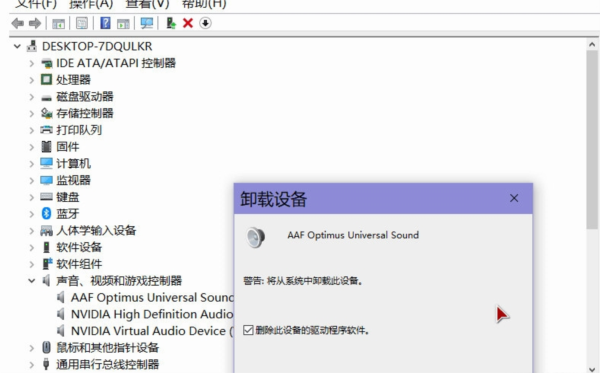Select the 固件 tree item label

pyautogui.click(x=68, y=147)
